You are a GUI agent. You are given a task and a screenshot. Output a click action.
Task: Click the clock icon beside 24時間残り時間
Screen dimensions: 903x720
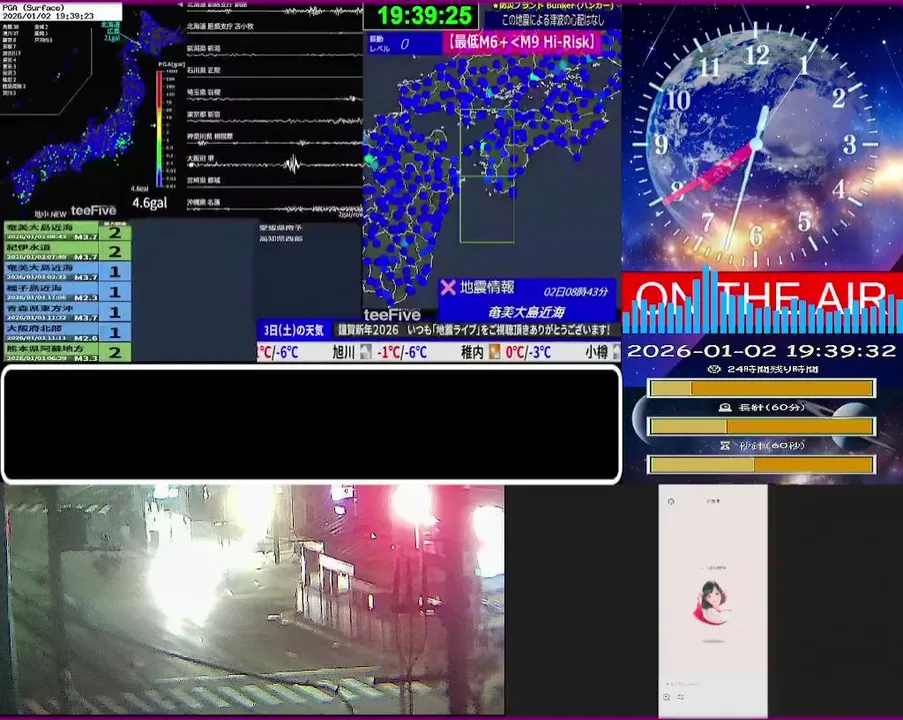click(715, 369)
